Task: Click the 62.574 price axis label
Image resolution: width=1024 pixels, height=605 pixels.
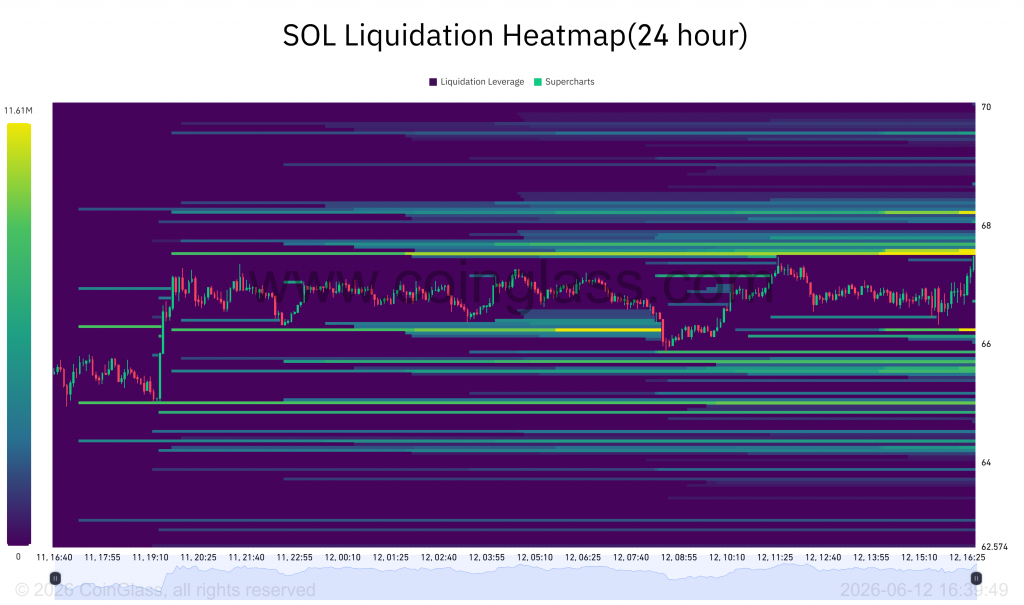Action: (995, 546)
